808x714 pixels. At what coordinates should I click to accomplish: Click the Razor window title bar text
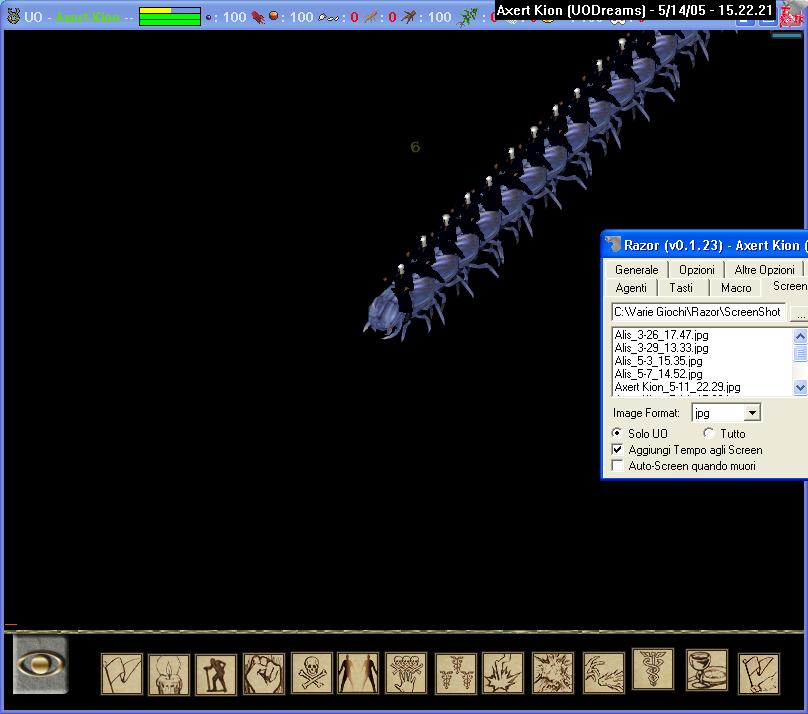coord(715,245)
